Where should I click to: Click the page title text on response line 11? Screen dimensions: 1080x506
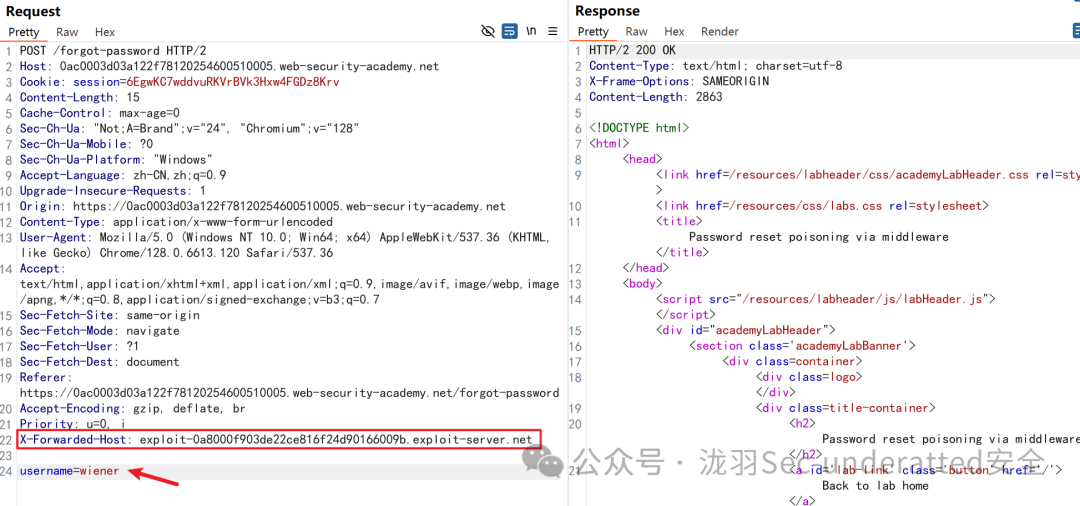pyautogui.click(x=819, y=237)
